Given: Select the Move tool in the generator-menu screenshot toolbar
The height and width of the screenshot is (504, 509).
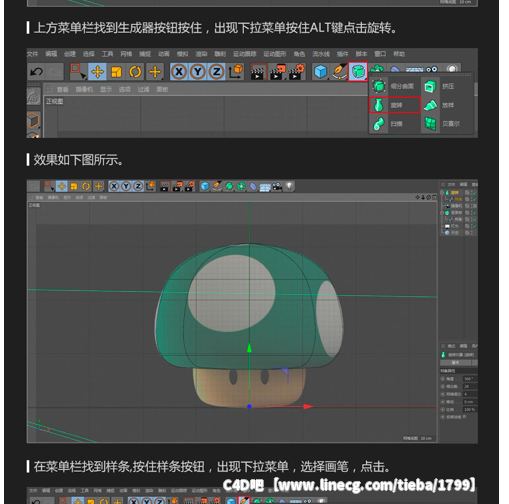Looking at the screenshot, I should point(97,72).
